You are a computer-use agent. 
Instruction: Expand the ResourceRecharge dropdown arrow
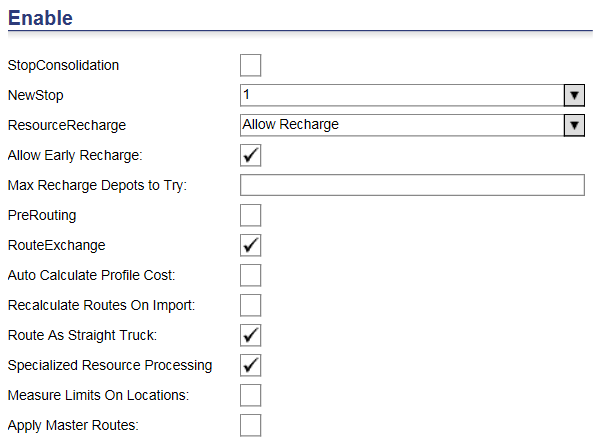click(x=574, y=125)
